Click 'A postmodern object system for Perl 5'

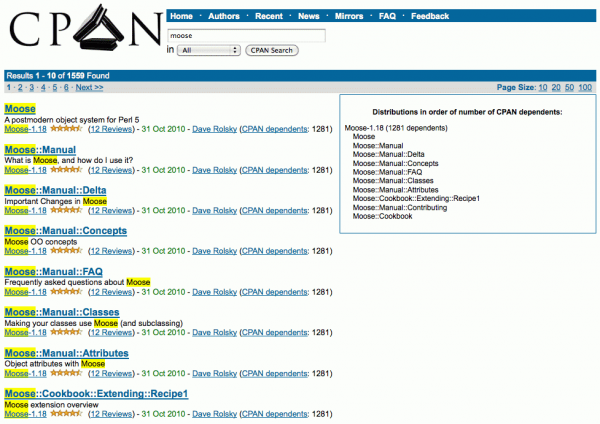[72, 120]
